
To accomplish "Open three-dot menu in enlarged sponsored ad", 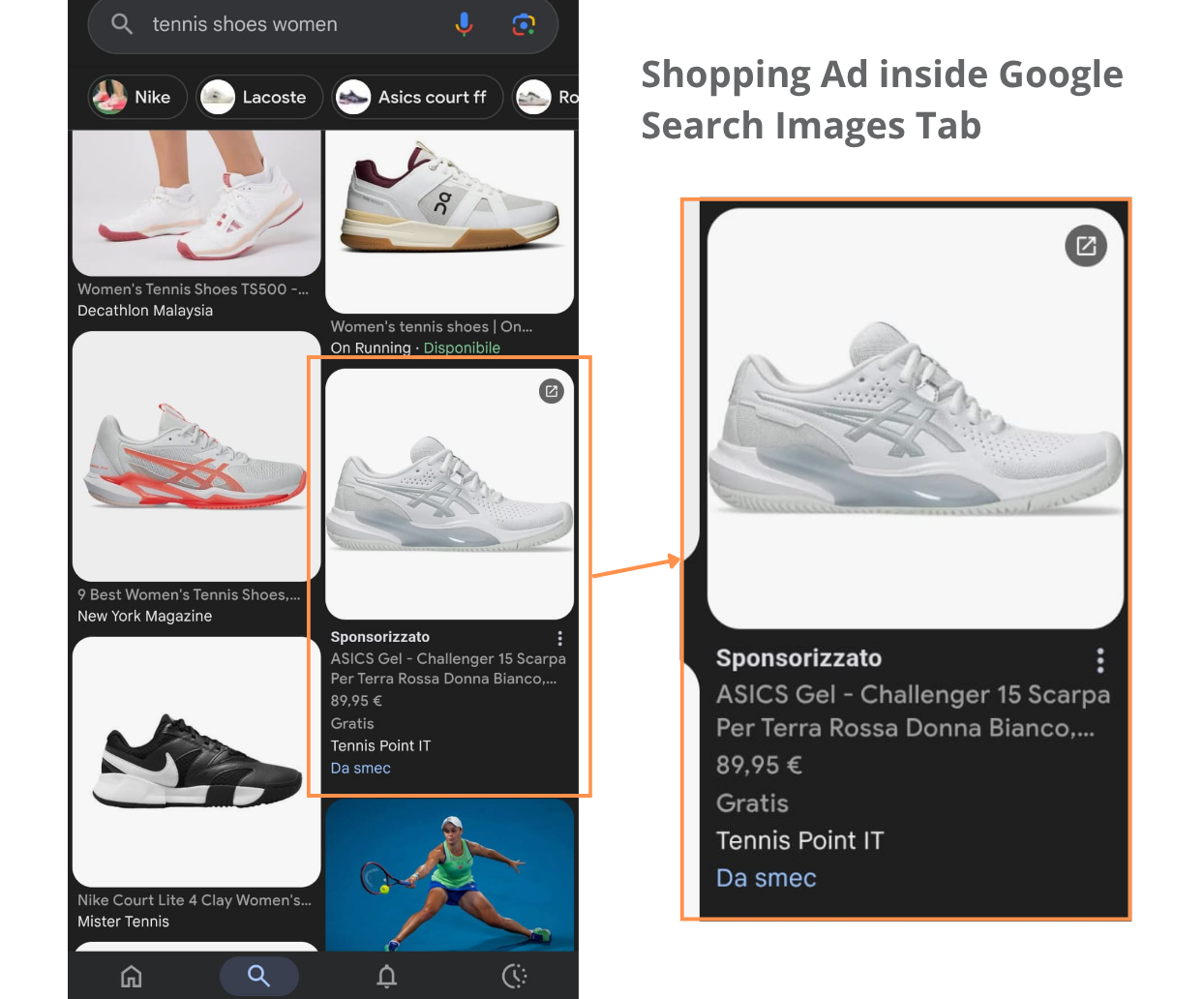I will (x=1100, y=660).
